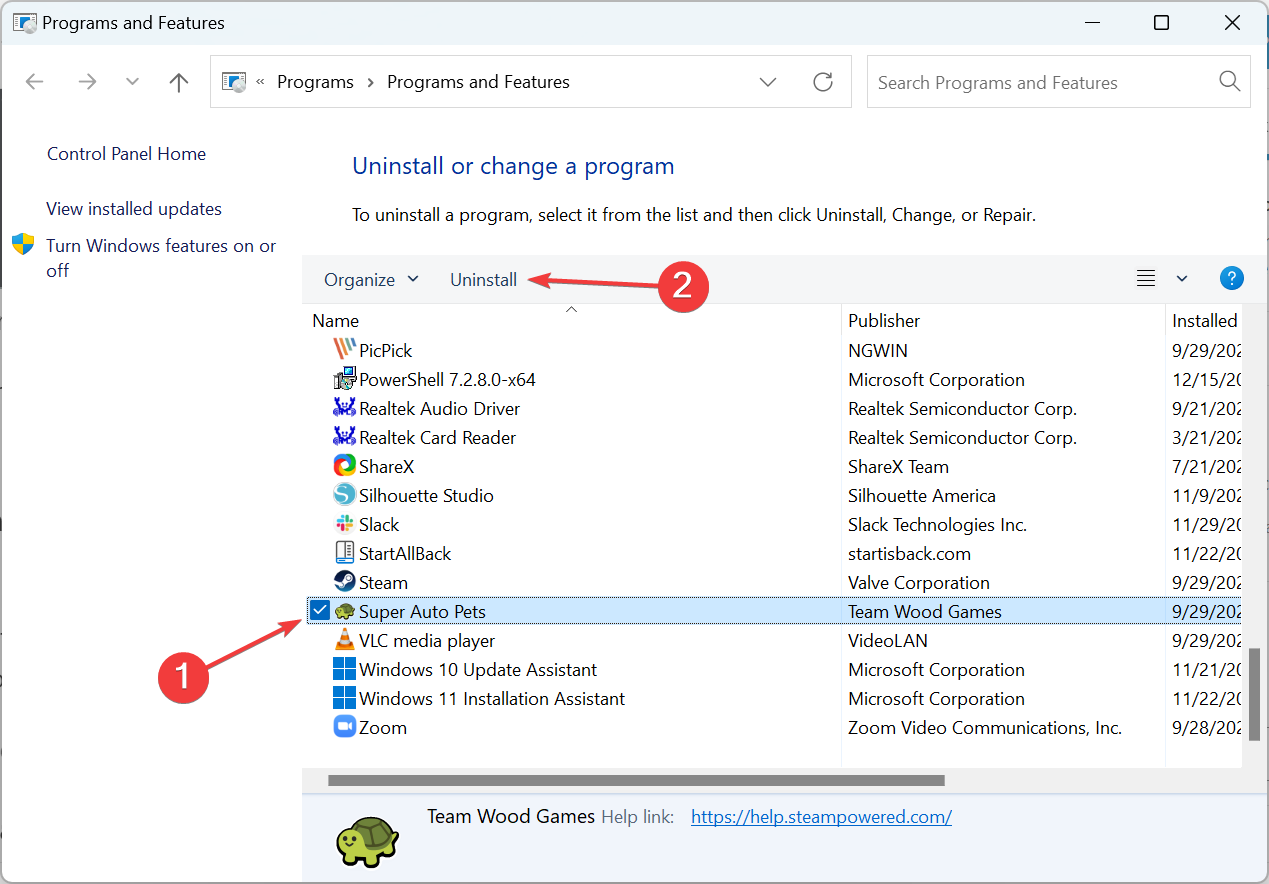Click the search magnifier icon
The width and height of the screenshot is (1269, 884).
(1230, 82)
